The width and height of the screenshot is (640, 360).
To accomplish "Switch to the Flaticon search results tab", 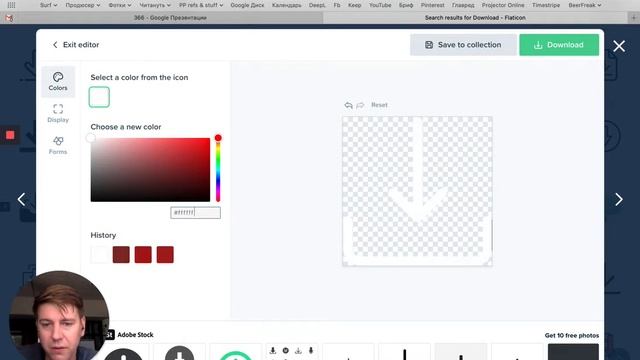I will click(475, 18).
